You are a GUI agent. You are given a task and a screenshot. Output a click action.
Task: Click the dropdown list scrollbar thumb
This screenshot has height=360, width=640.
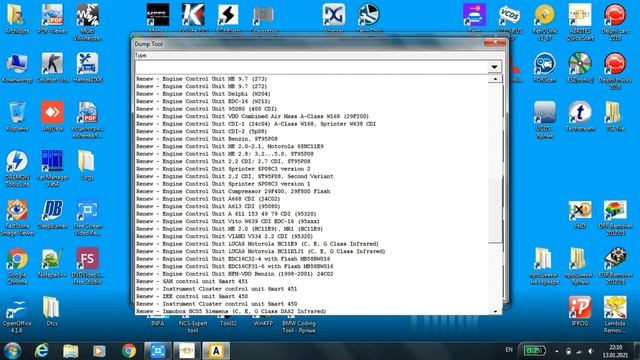click(495, 209)
